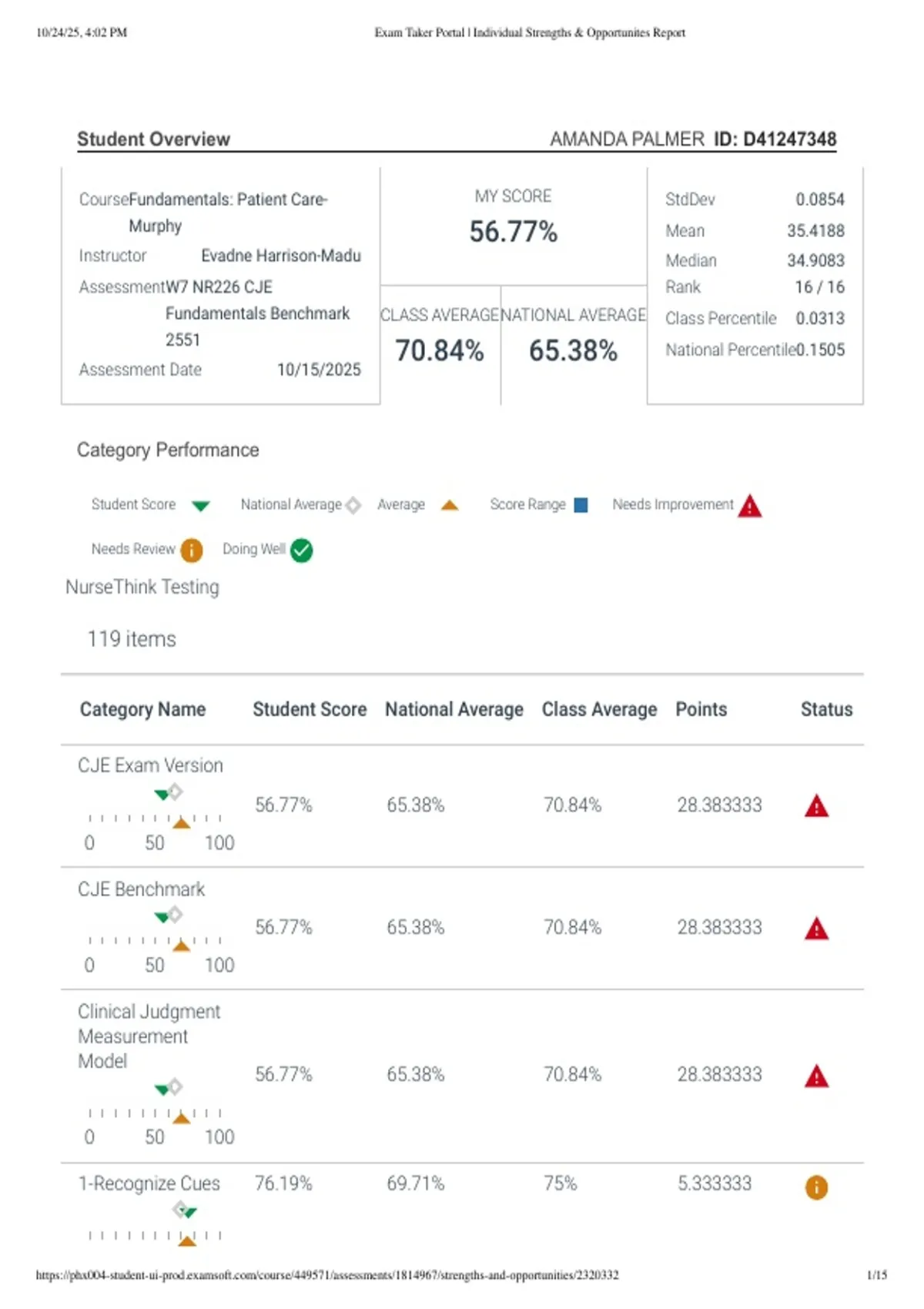Click the 1-Recognize Cues category name
924x1309 pixels.
click(x=149, y=1183)
